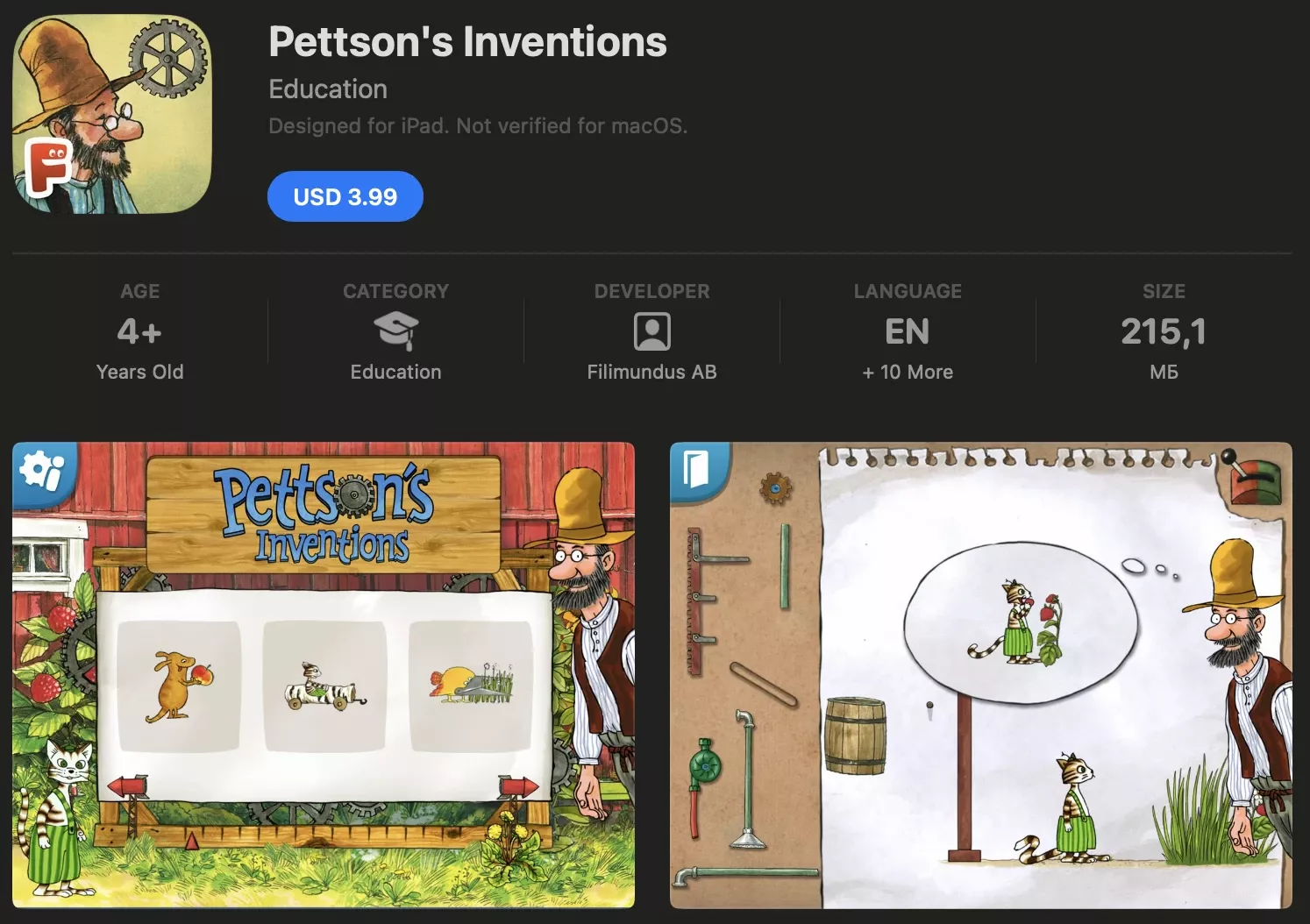Click the thought bubble with the cat
The width and height of the screenshot is (1310, 924).
[1022, 622]
